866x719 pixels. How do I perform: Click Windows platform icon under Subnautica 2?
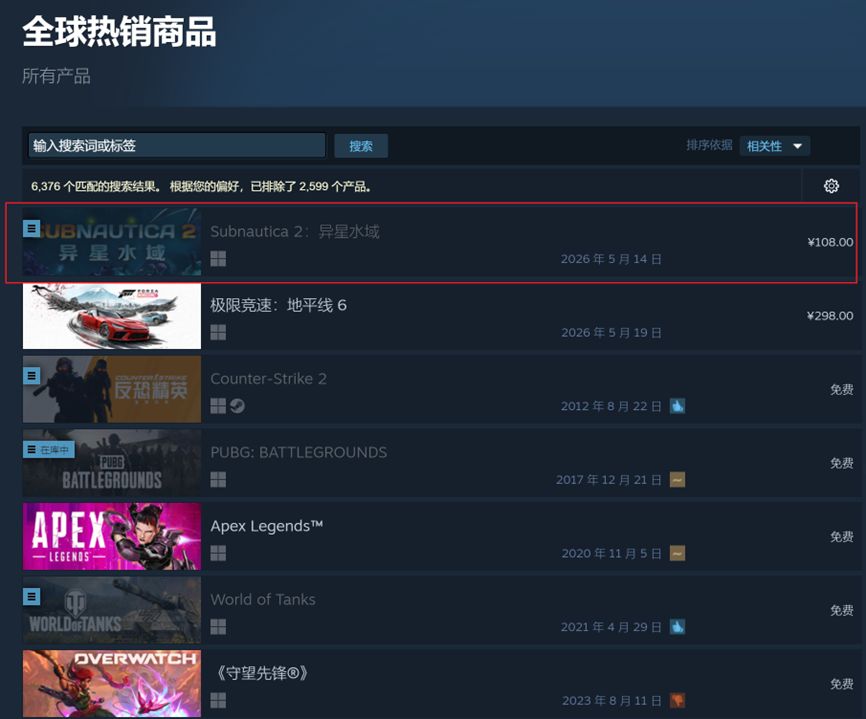(x=218, y=258)
